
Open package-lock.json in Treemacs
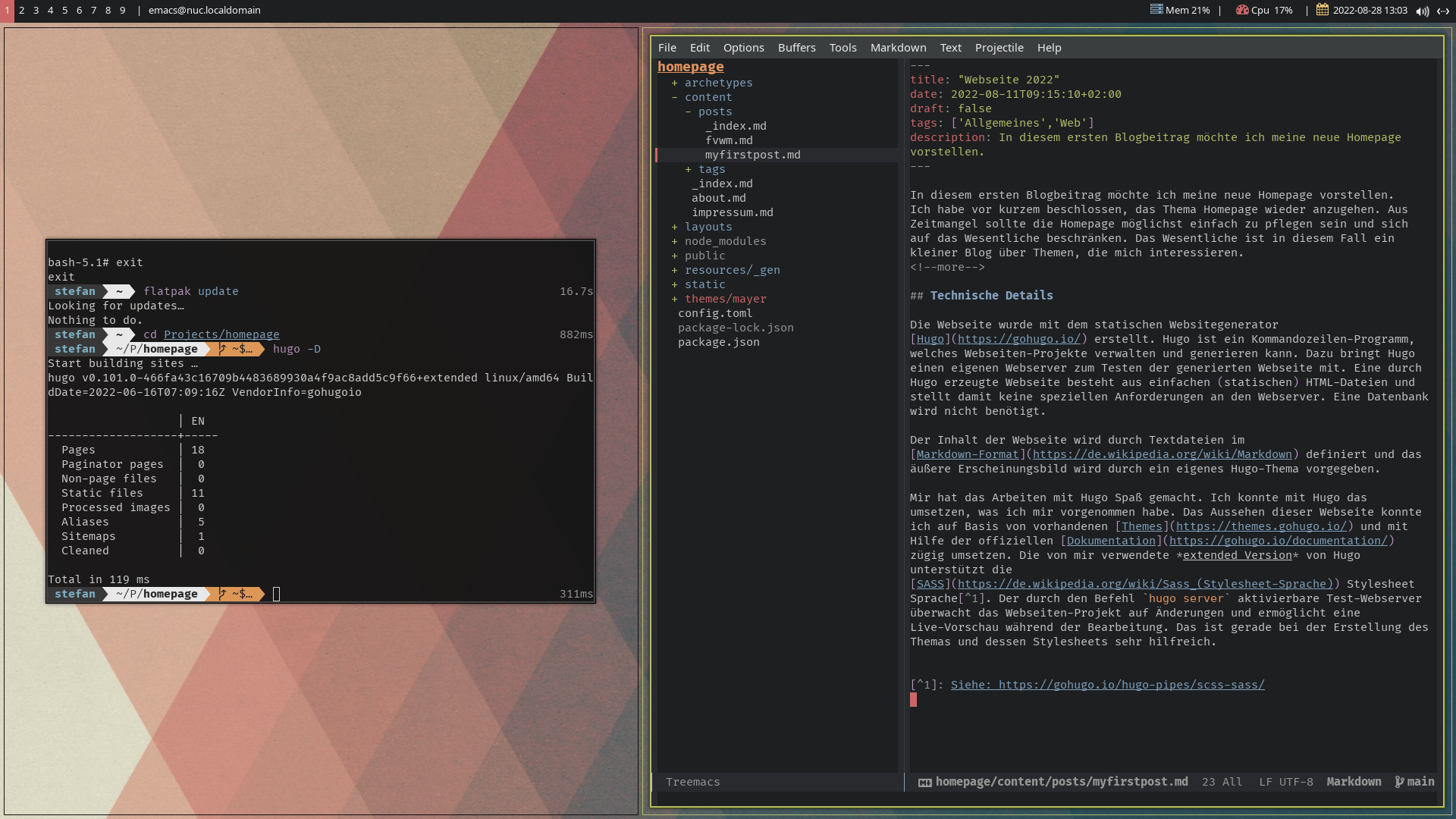coord(736,328)
